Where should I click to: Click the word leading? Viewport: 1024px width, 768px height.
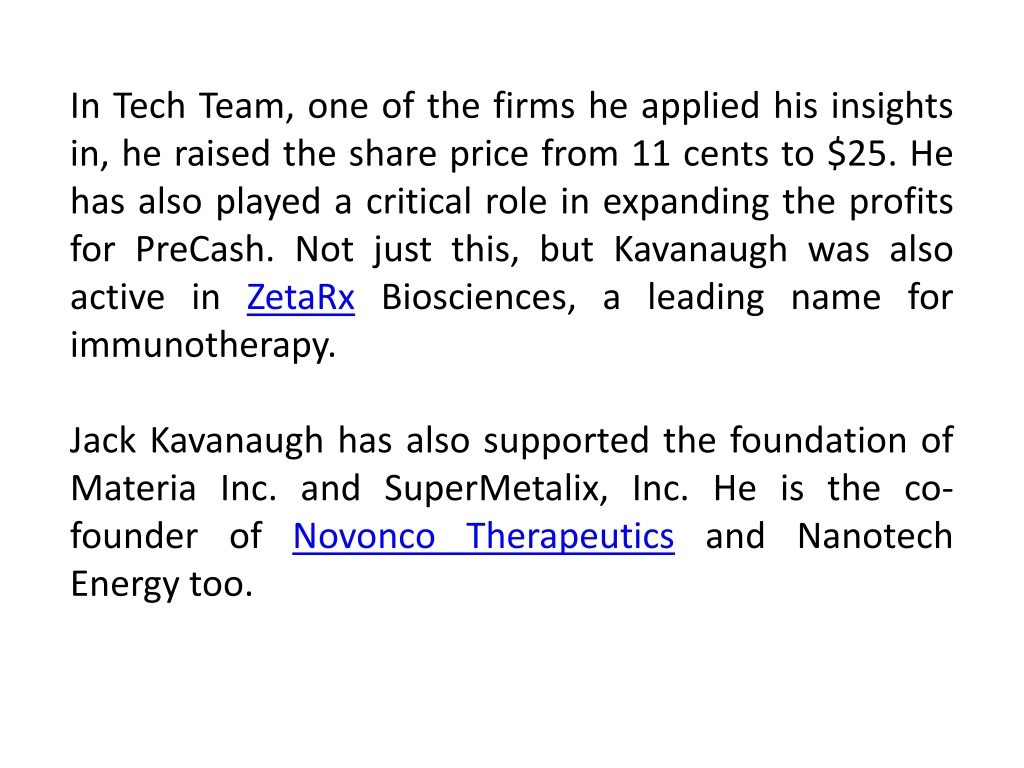tap(705, 299)
